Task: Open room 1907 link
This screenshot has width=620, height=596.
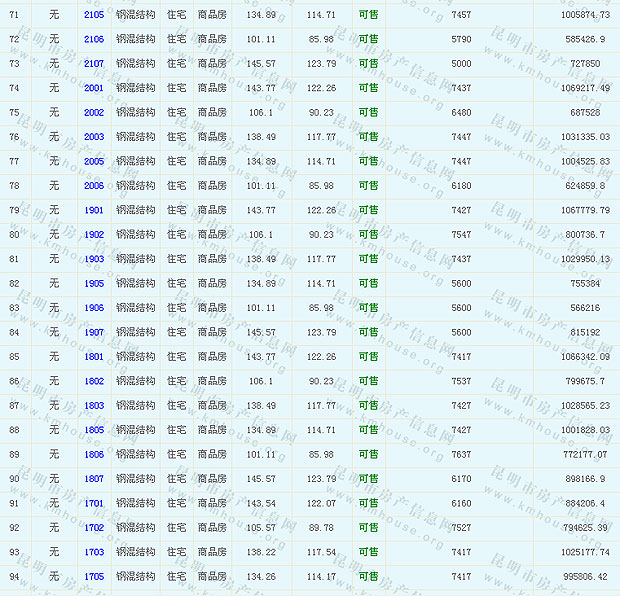Action: click(x=93, y=332)
